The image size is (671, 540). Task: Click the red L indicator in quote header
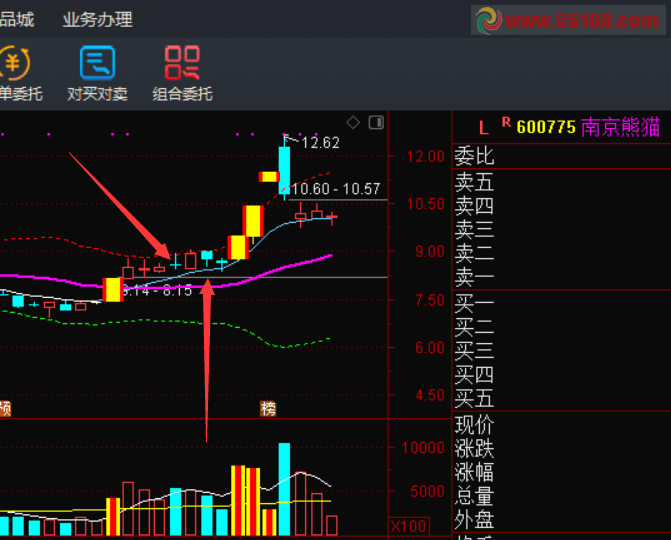click(x=484, y=128)
